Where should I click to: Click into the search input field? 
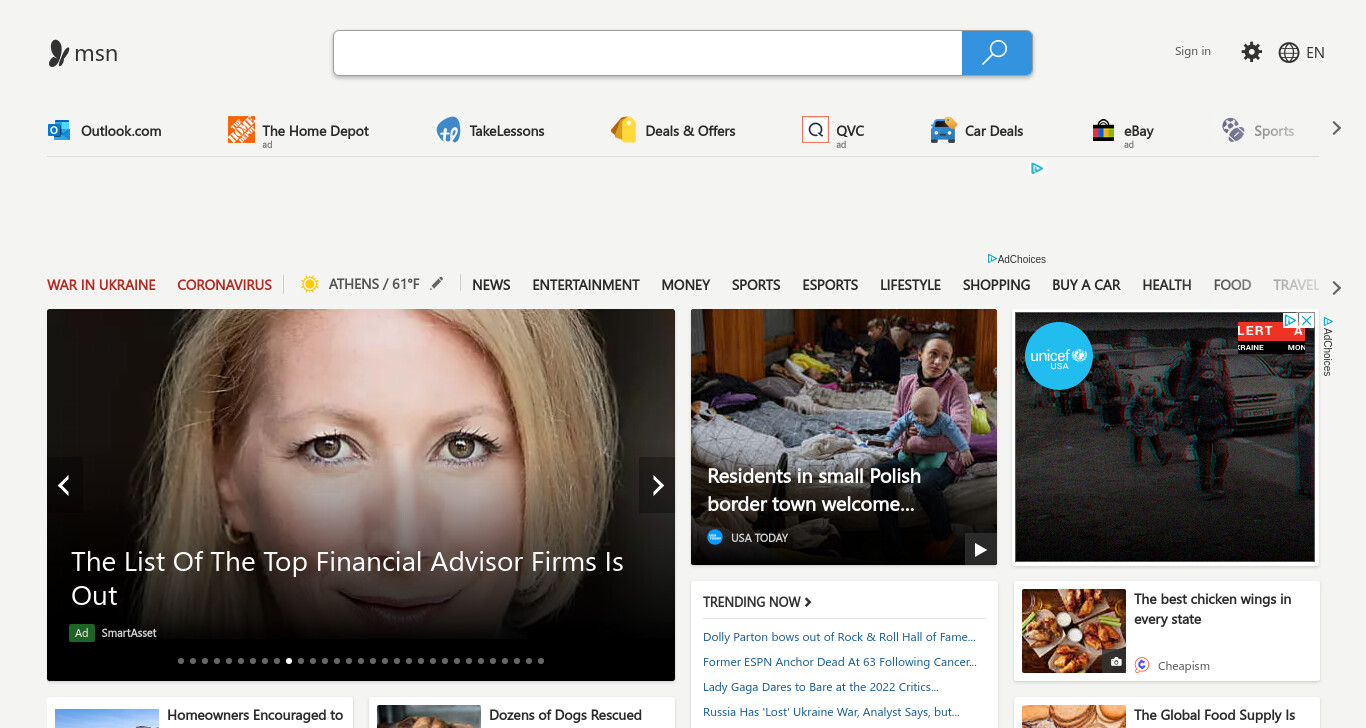pos(648,53)
